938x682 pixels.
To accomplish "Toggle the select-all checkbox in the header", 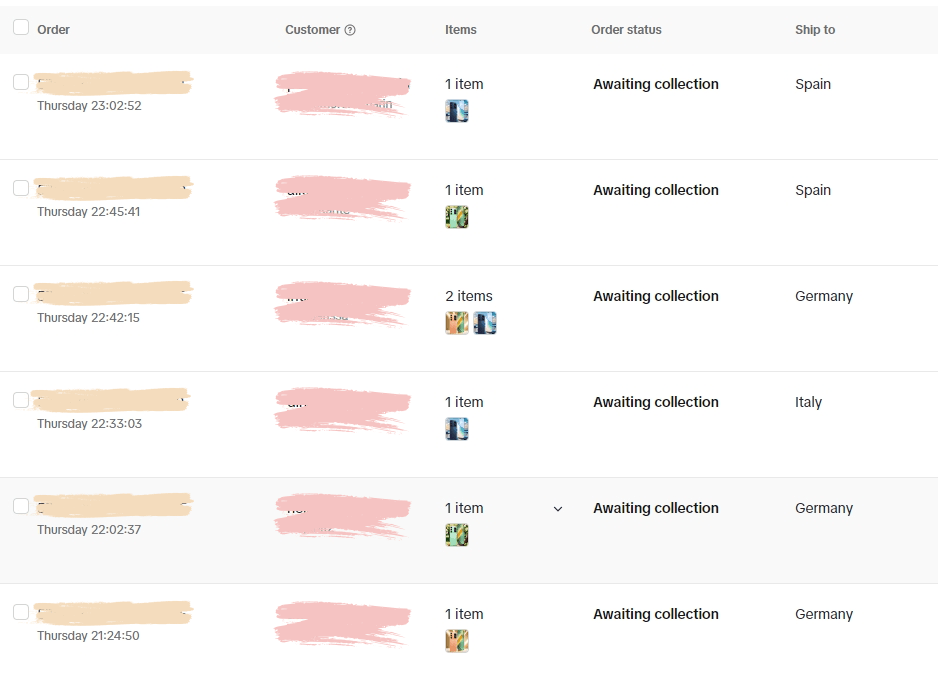I will click(x=21, y=27).
